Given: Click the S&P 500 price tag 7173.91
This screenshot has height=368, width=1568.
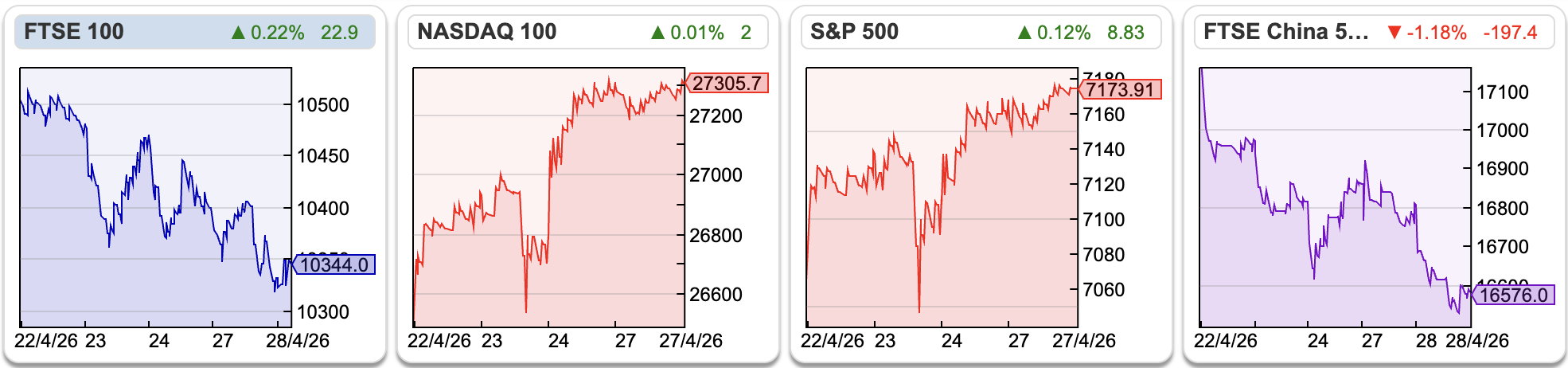Looking at the screenshot, I should point(1120,89).
